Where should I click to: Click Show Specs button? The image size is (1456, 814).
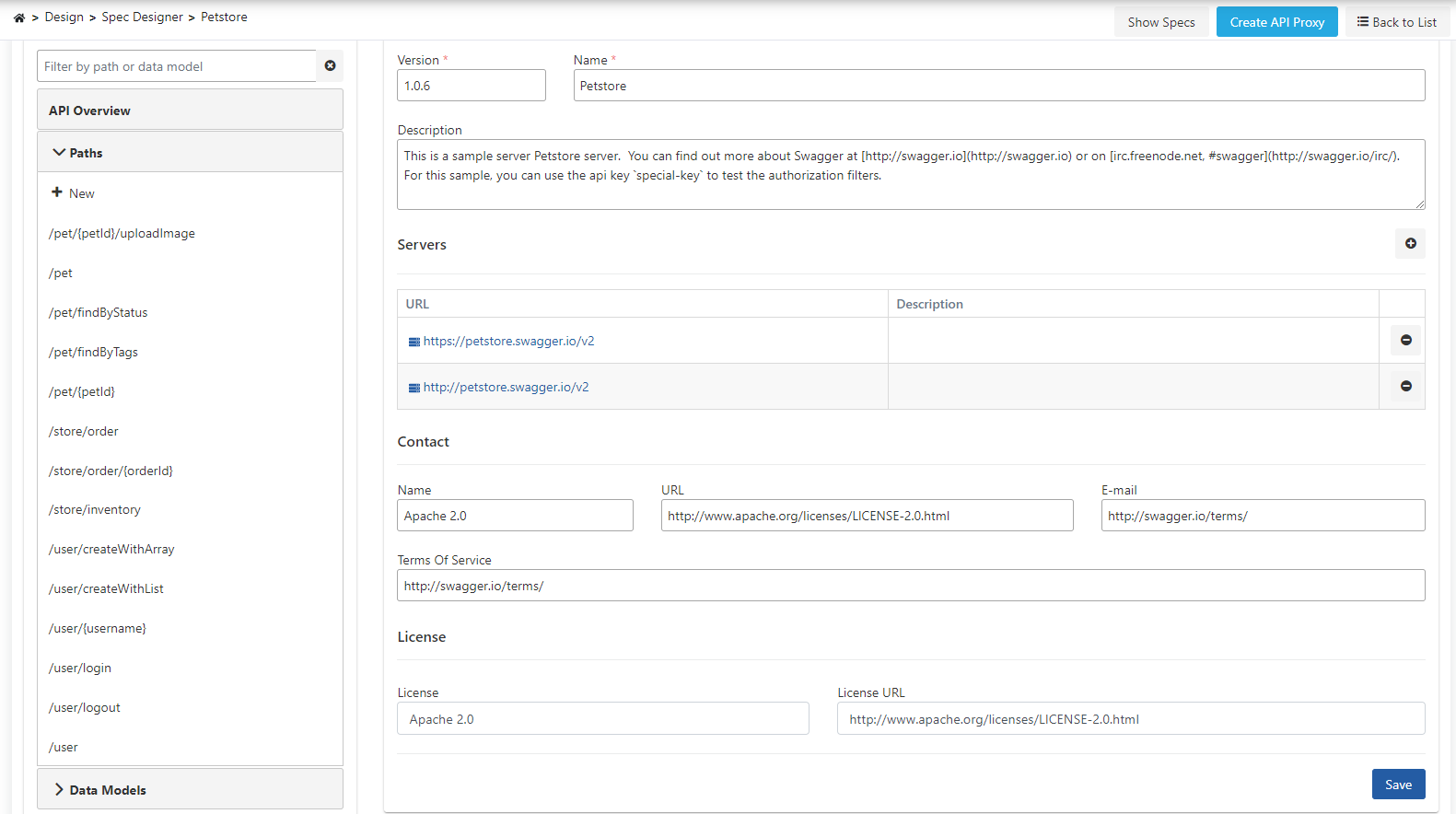(1160, 22)
